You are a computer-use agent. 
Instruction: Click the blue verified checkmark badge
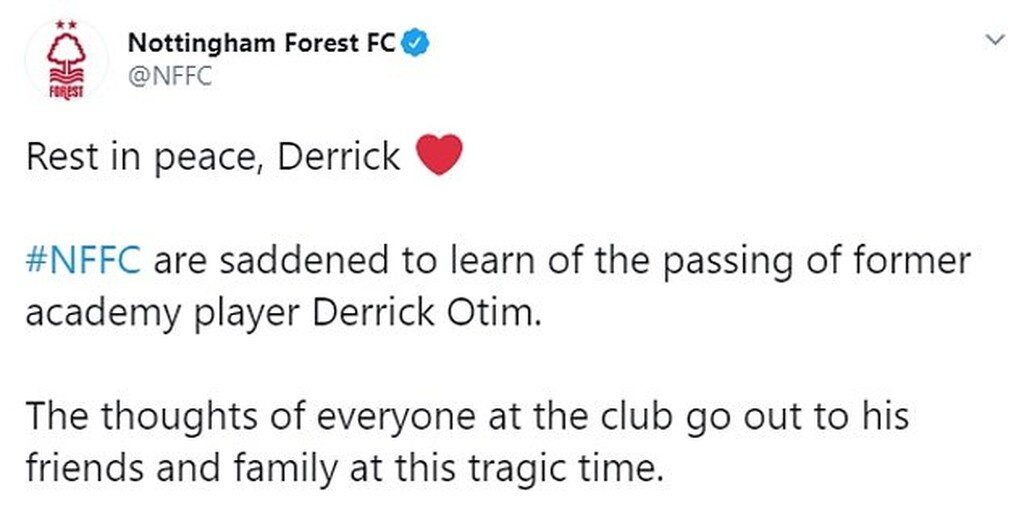(418, 44)
